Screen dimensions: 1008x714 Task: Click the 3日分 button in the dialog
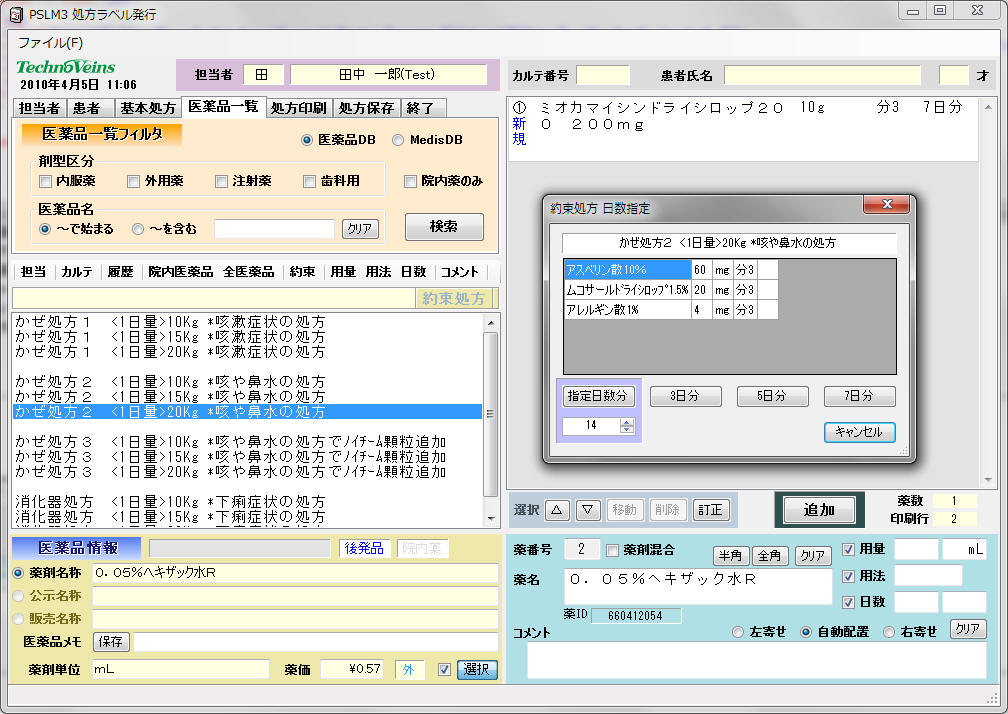coord(685,396)
